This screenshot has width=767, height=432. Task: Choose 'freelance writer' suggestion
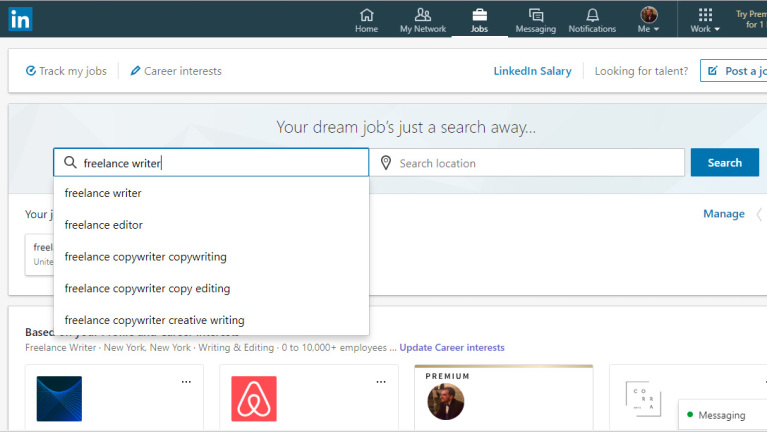pyautogui.click(x=211, y=193)
